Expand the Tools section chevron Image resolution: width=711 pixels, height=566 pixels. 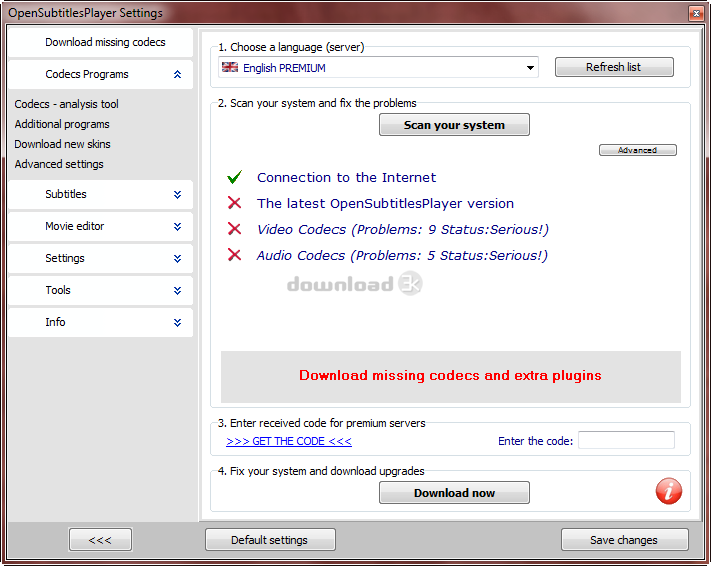177,291
